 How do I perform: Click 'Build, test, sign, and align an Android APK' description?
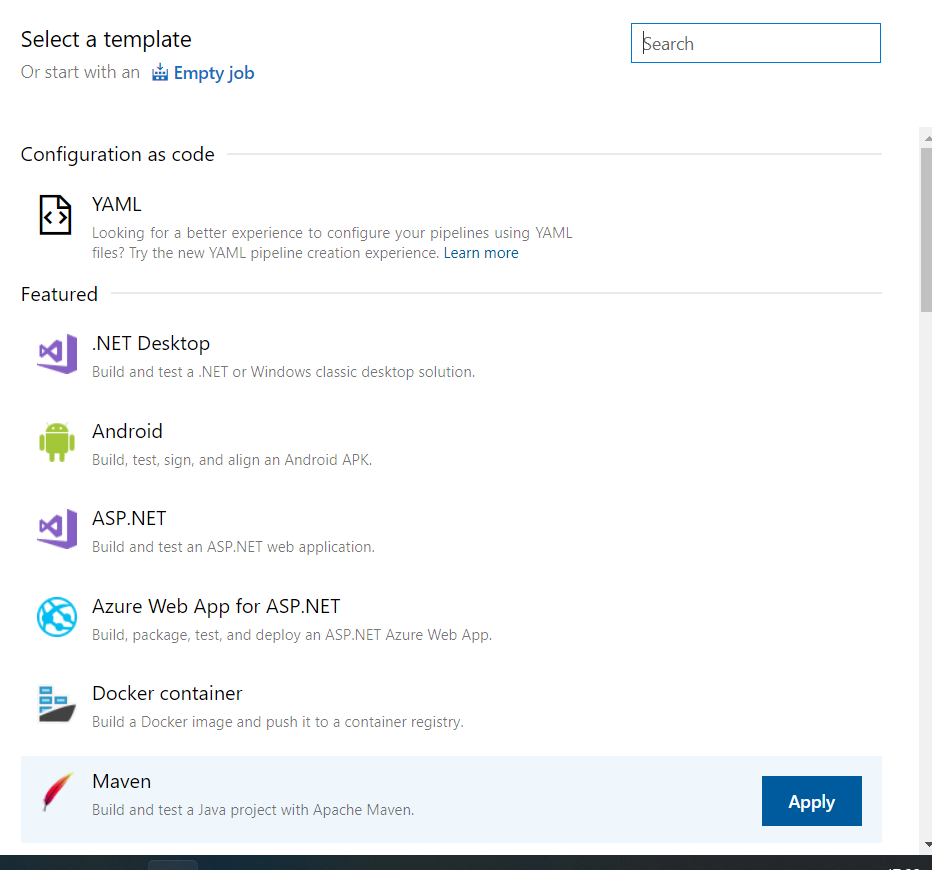tap(232, 460)
